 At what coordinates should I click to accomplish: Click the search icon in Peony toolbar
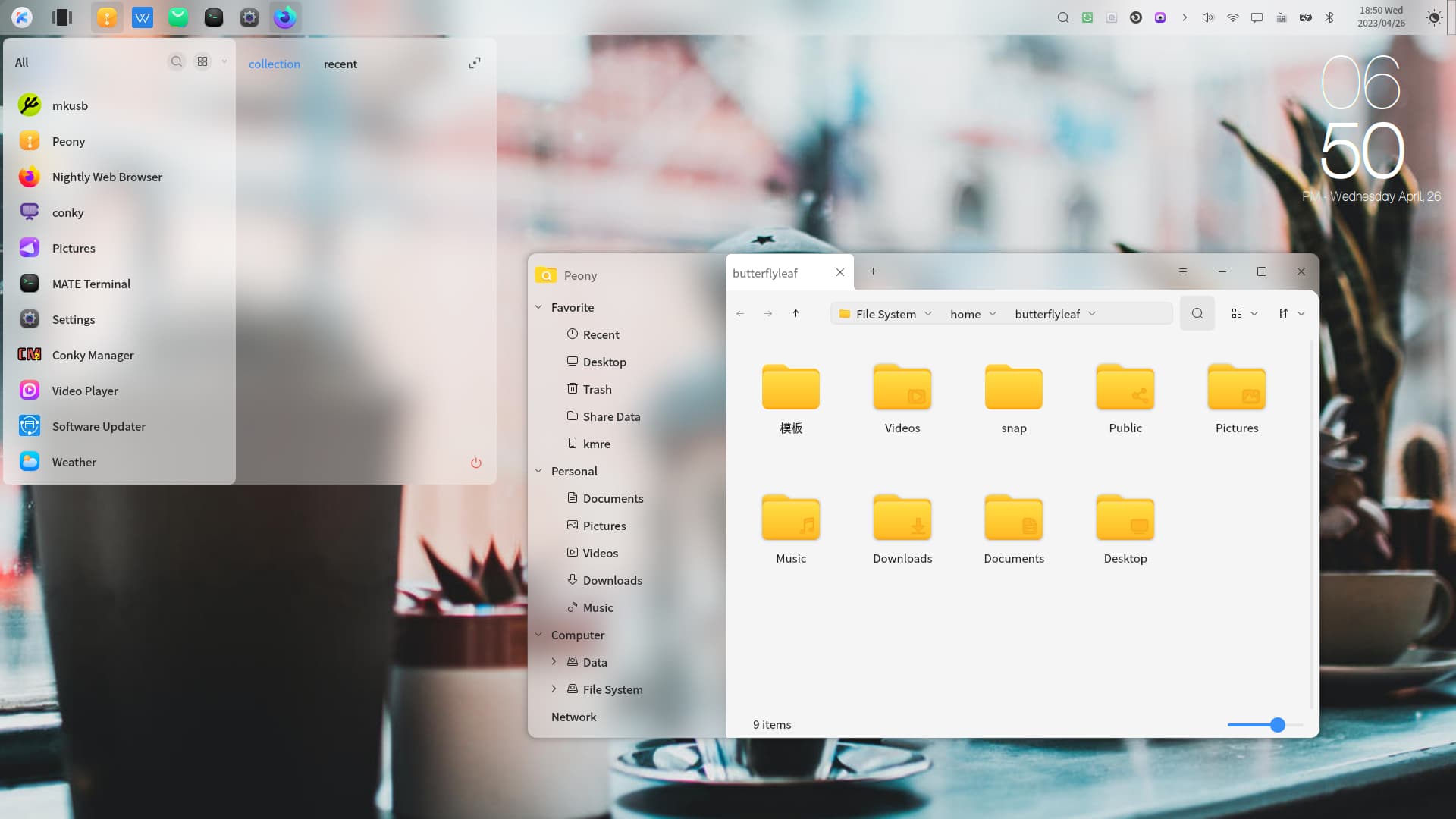tap(1197, 313)
